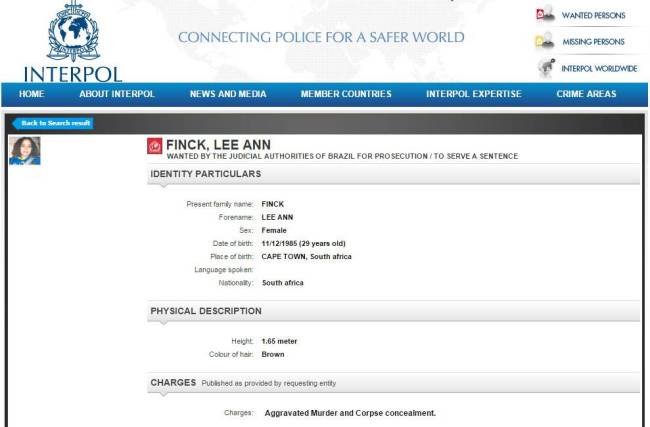Screen dimensions: 650x427
Task: Click the Wanted Persons red icon
Action: (546, 14)
